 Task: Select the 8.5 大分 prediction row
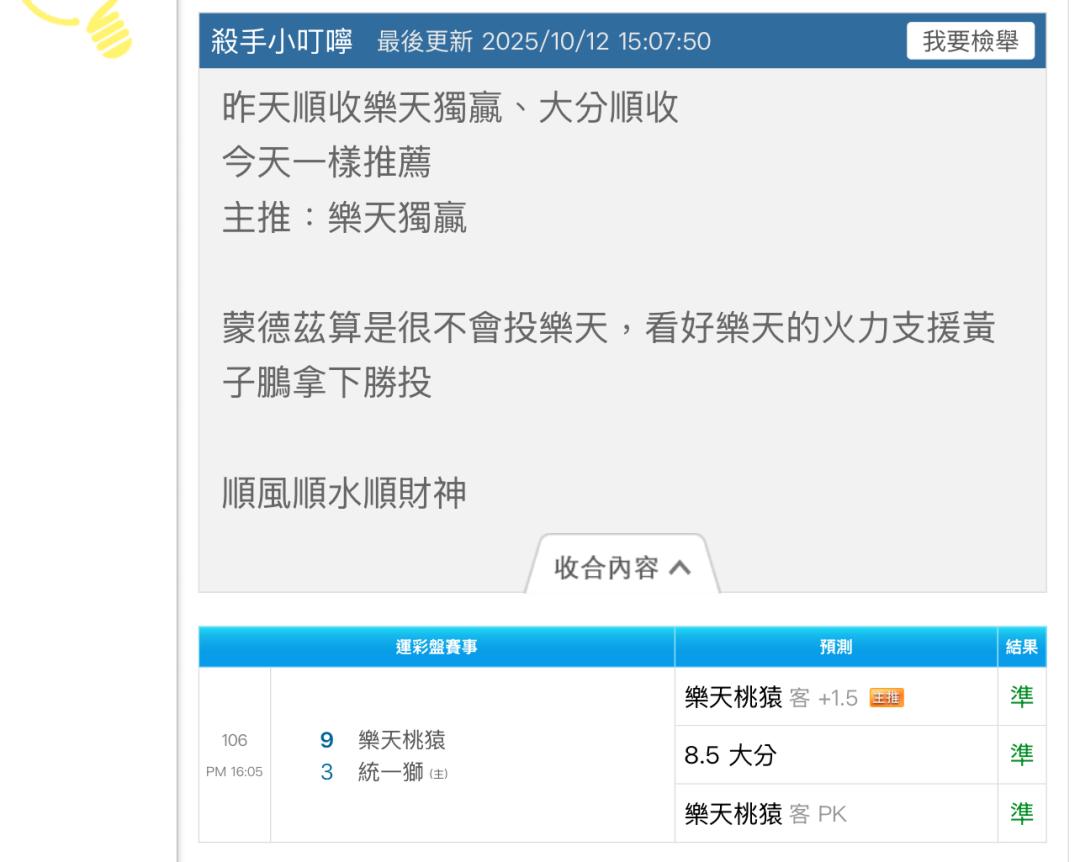tap(730, 756)
